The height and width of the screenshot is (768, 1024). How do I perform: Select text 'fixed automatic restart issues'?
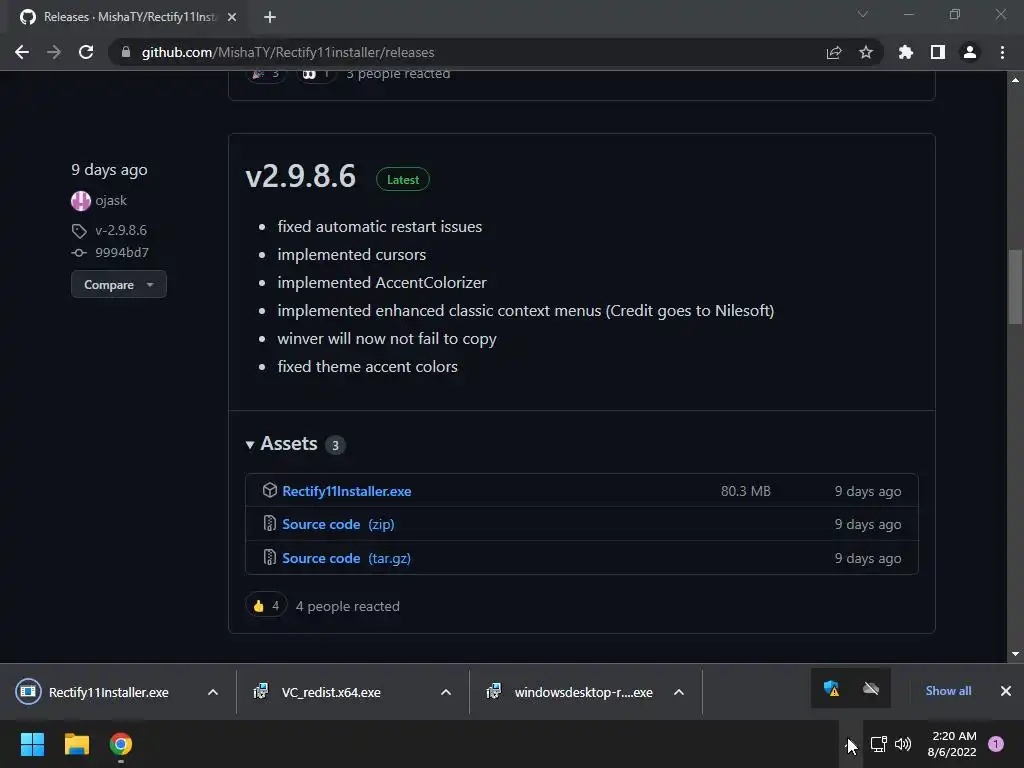click(x=379, y=227)
